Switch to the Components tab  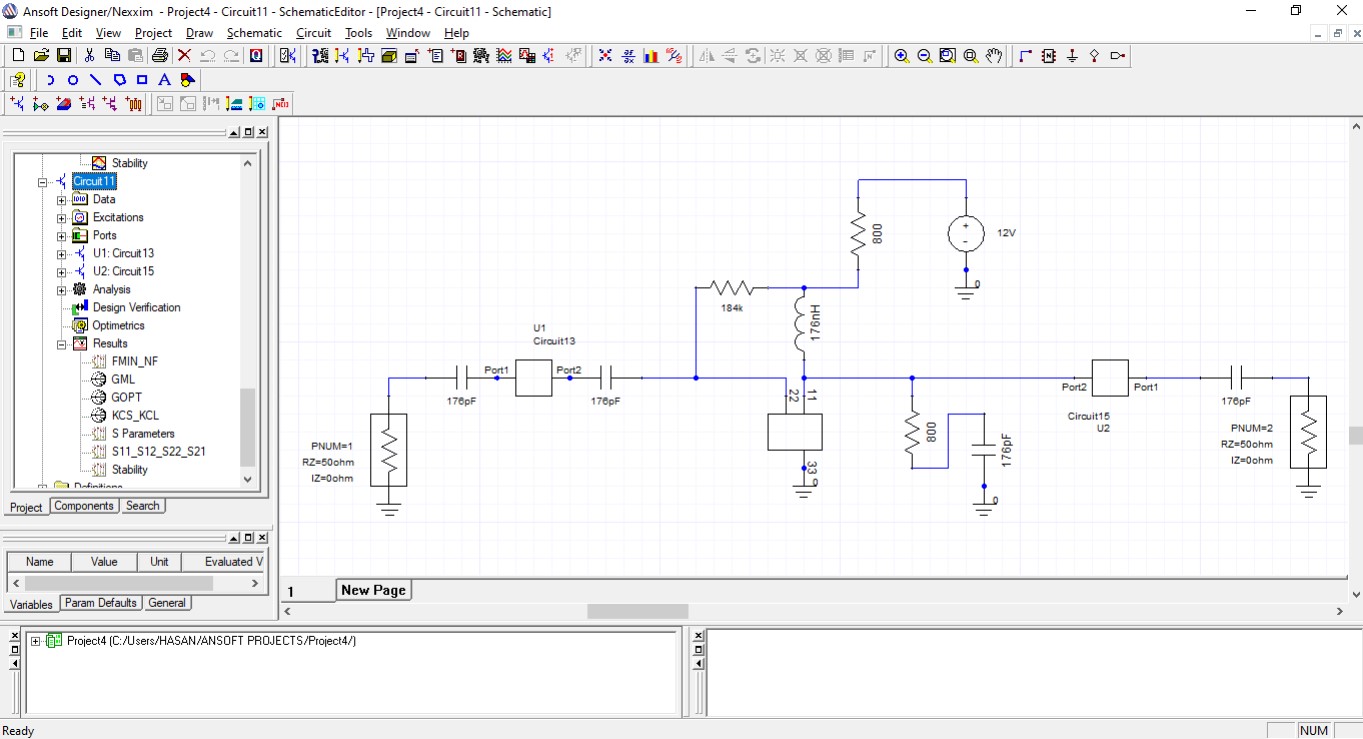click(84, 506)
